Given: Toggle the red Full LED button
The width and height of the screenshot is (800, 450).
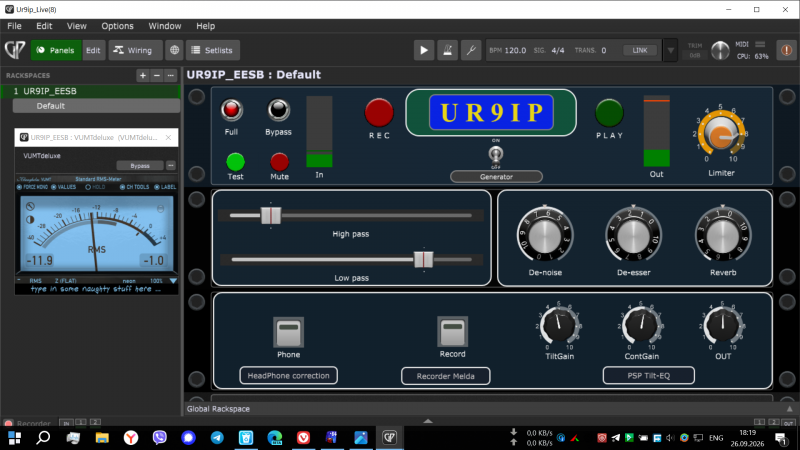Looking at the screenshot, I should pos(231,110).
